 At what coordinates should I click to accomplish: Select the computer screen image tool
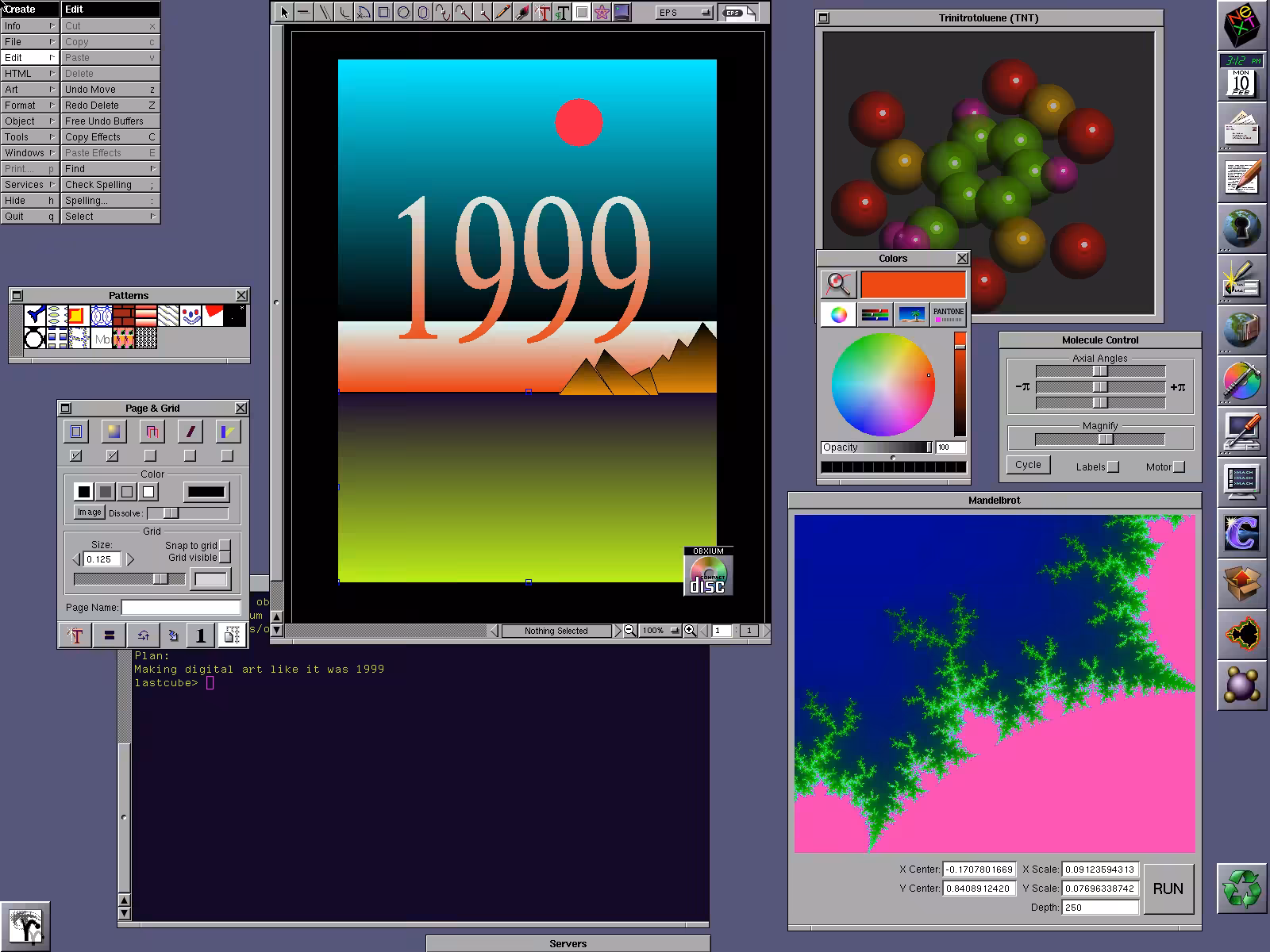click(x=622, y=12)
